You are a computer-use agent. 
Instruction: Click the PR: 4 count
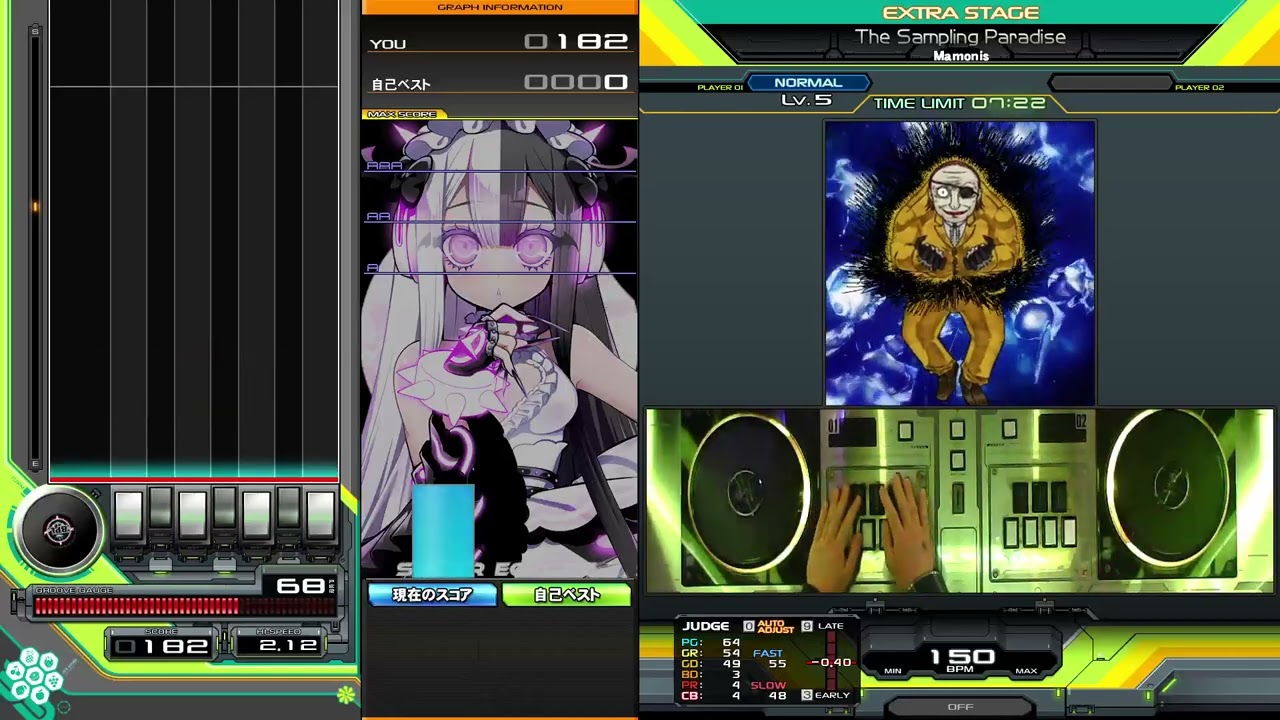point(711,685)
